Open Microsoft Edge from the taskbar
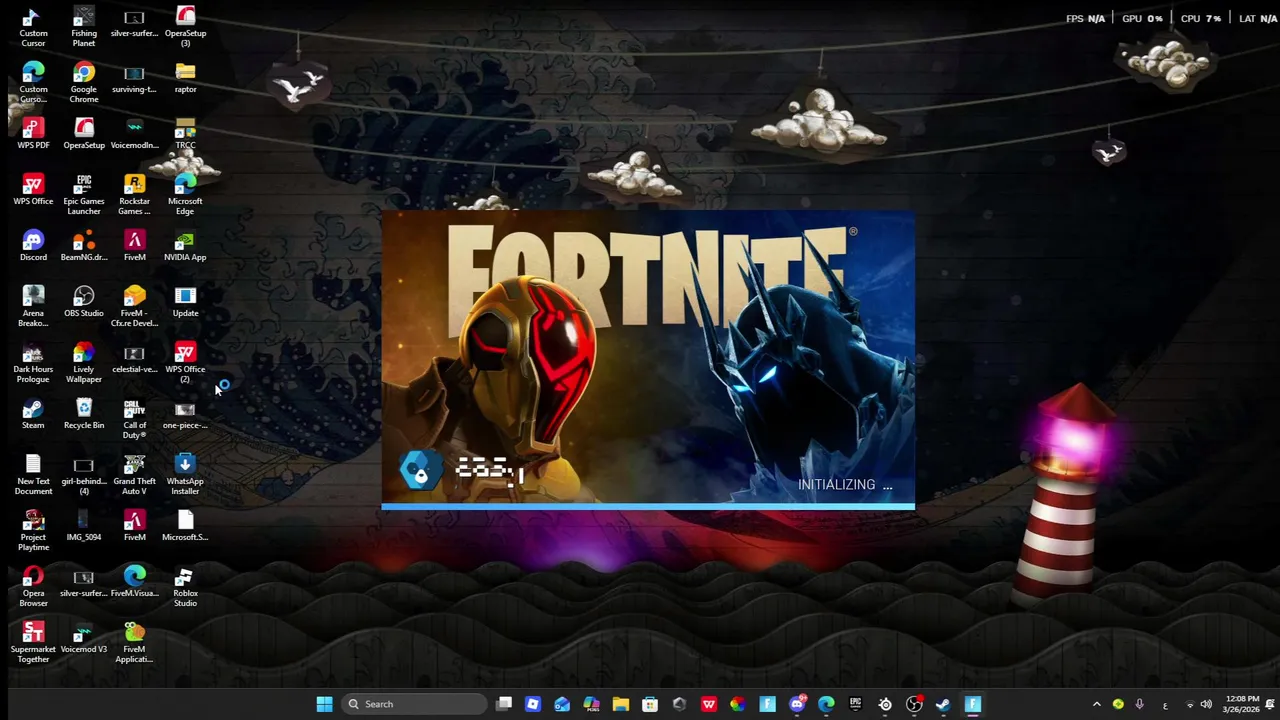 point(826,704)
